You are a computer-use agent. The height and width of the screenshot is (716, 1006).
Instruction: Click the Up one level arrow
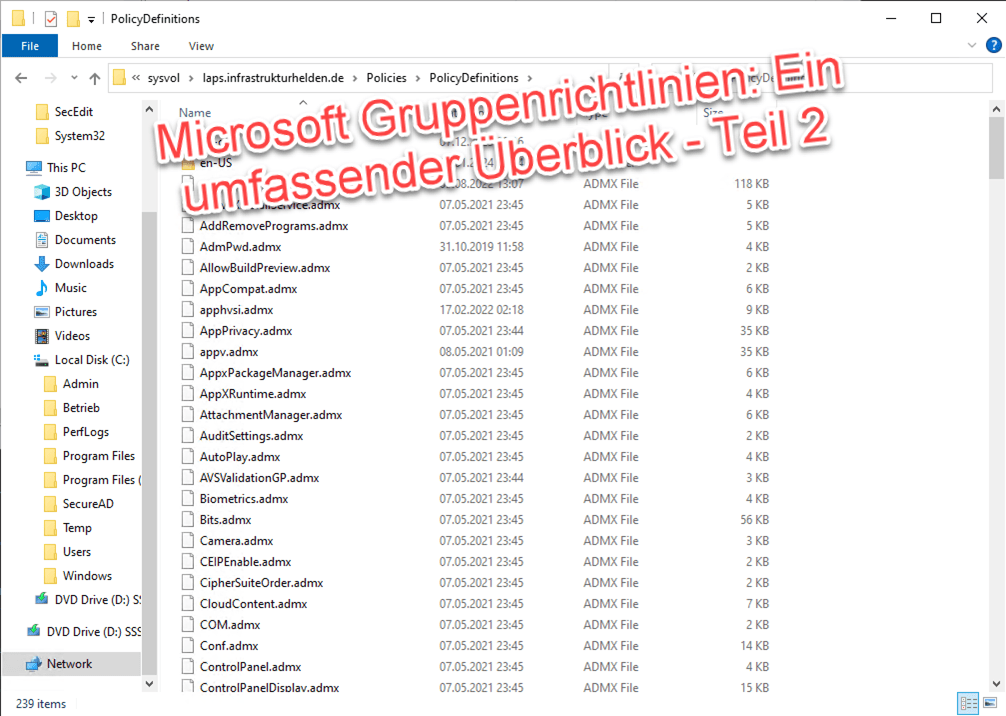tap(95, 78)
